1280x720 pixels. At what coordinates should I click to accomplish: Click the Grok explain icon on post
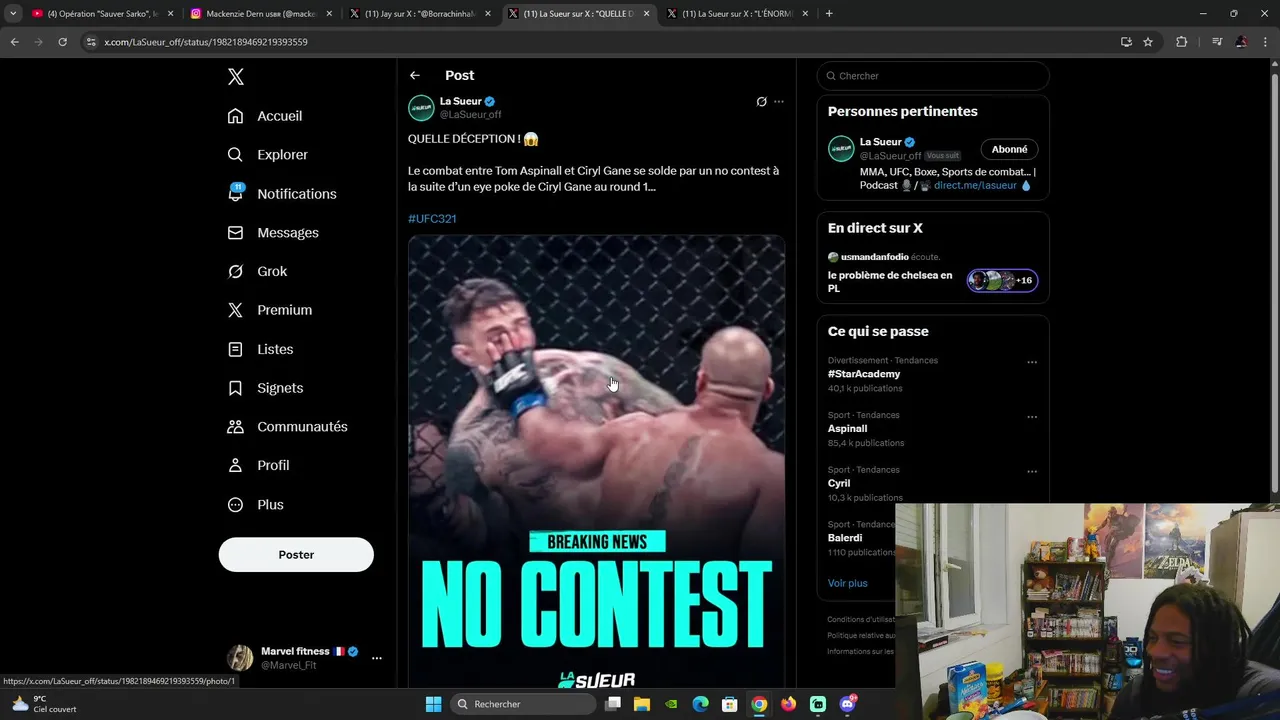pyautogui.click(x=761, y=102)
